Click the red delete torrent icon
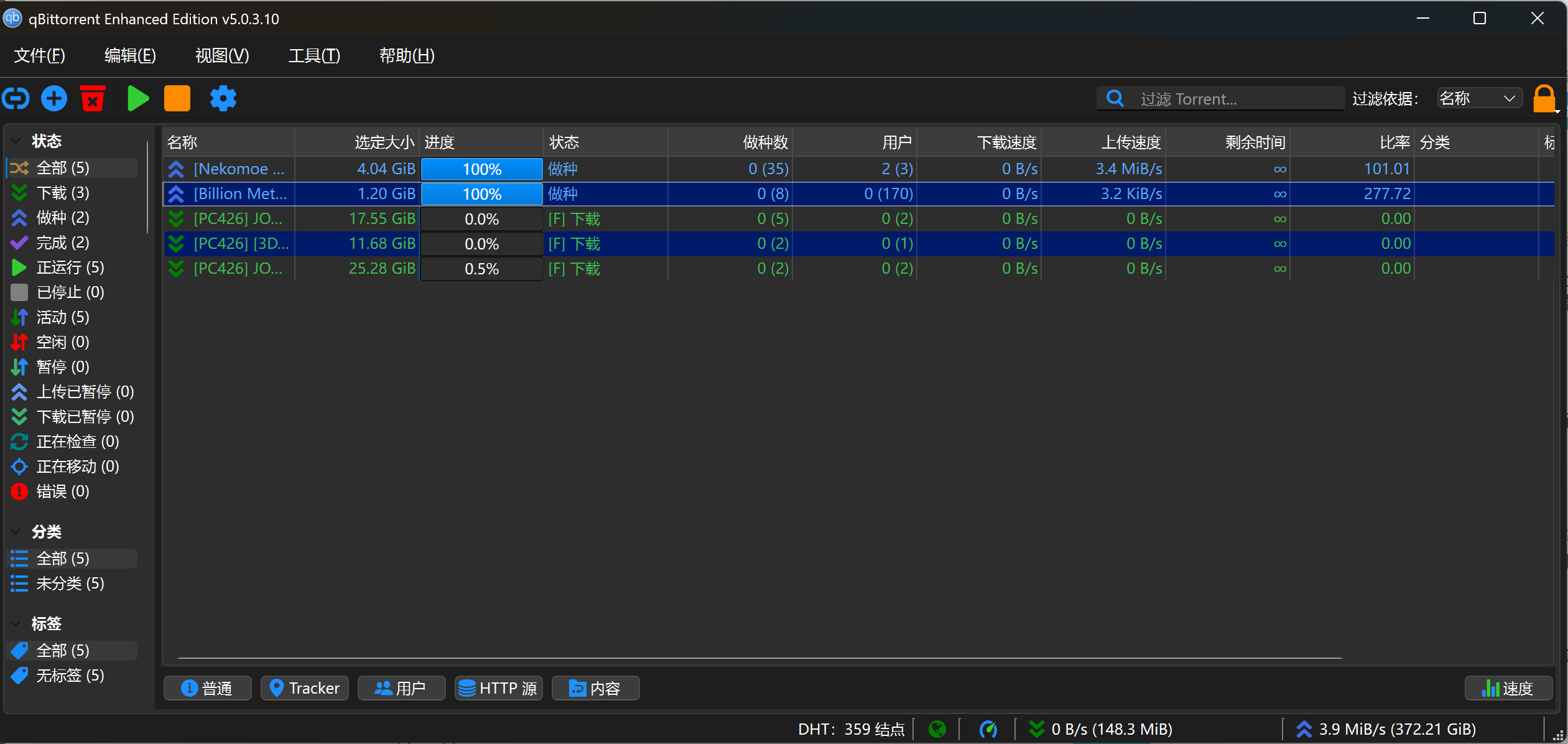 [93, 98]
